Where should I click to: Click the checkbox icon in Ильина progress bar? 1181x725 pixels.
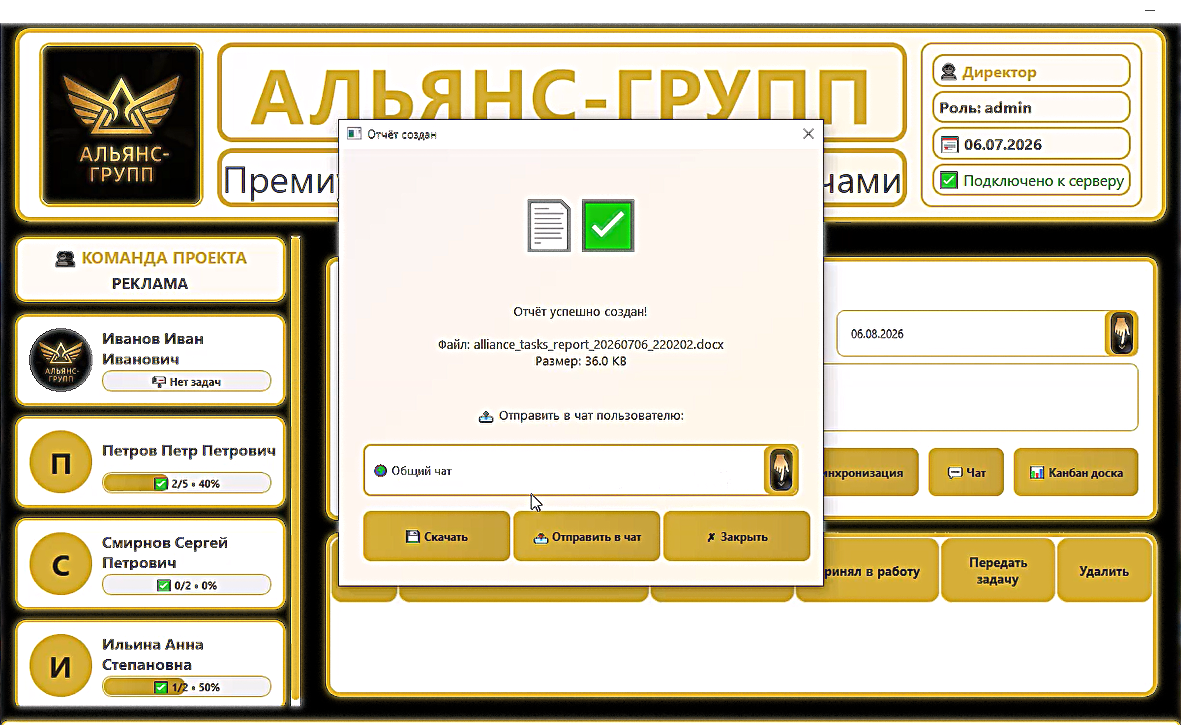point(160,687)
